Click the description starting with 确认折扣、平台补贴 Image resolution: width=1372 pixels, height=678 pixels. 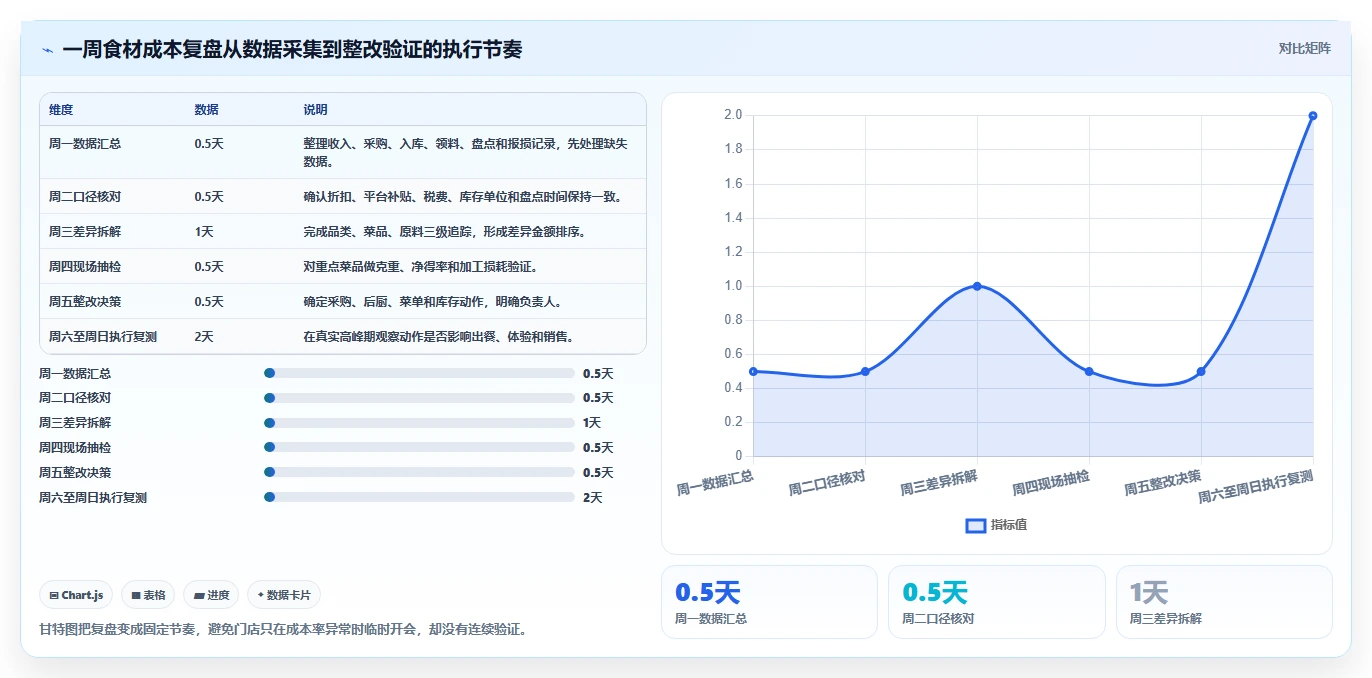click(463, 197)
